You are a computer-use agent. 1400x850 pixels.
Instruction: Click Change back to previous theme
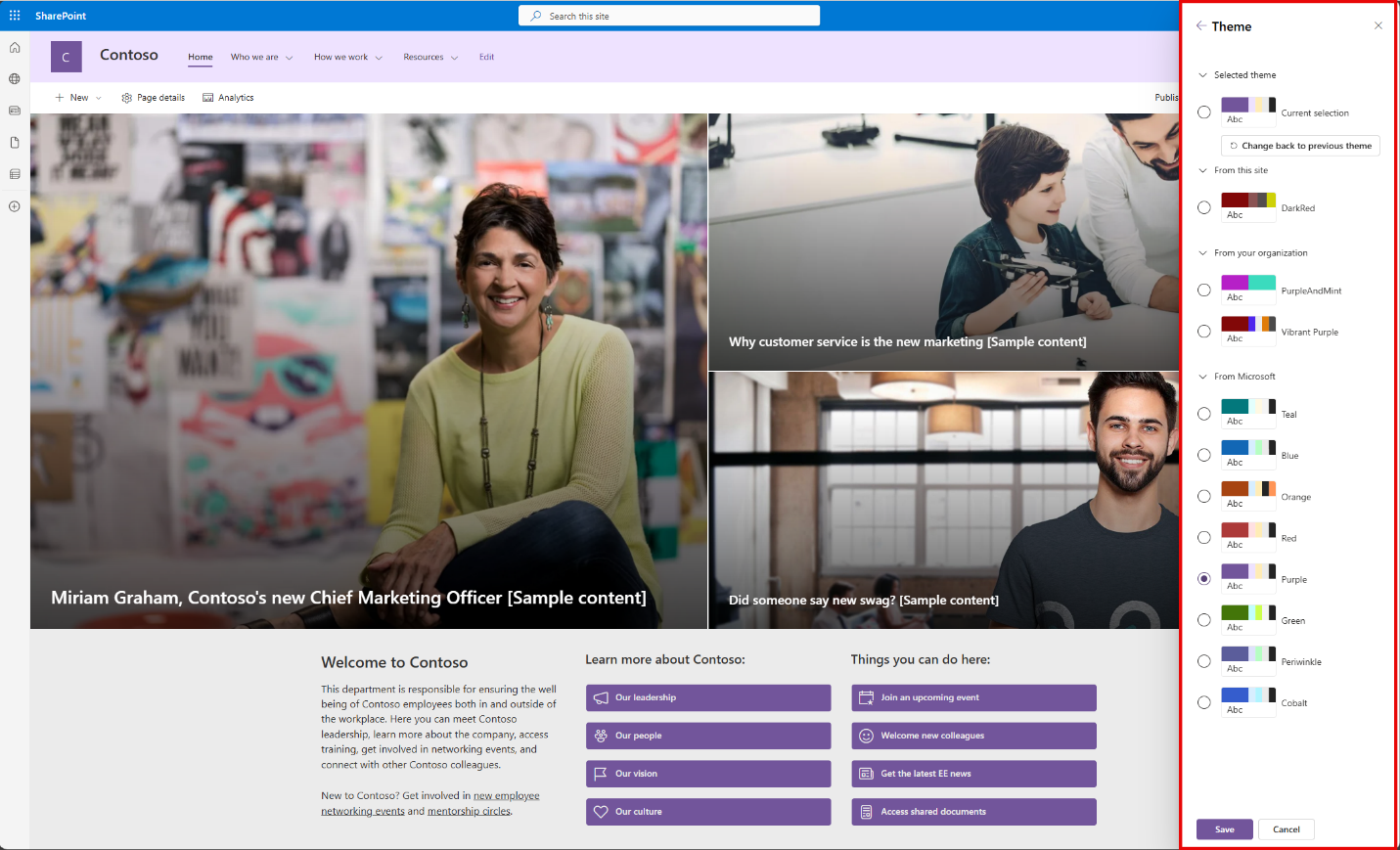point(1301,146)
